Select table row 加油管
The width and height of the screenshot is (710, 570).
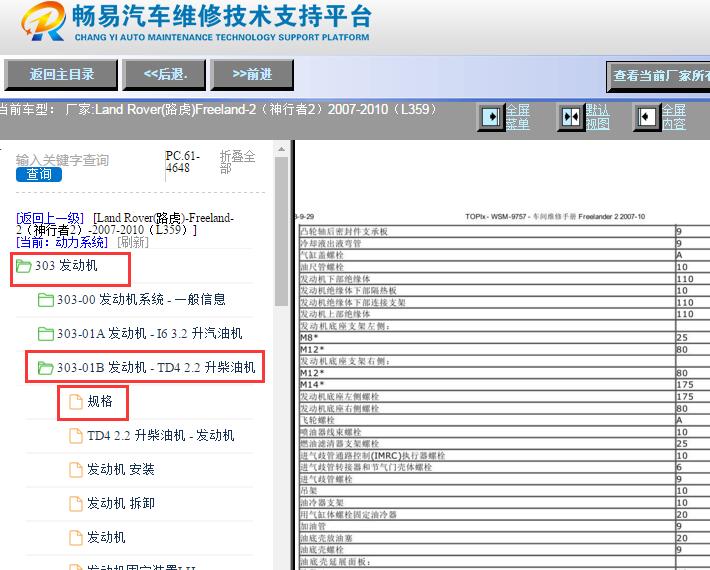click(x=504, y=526)
